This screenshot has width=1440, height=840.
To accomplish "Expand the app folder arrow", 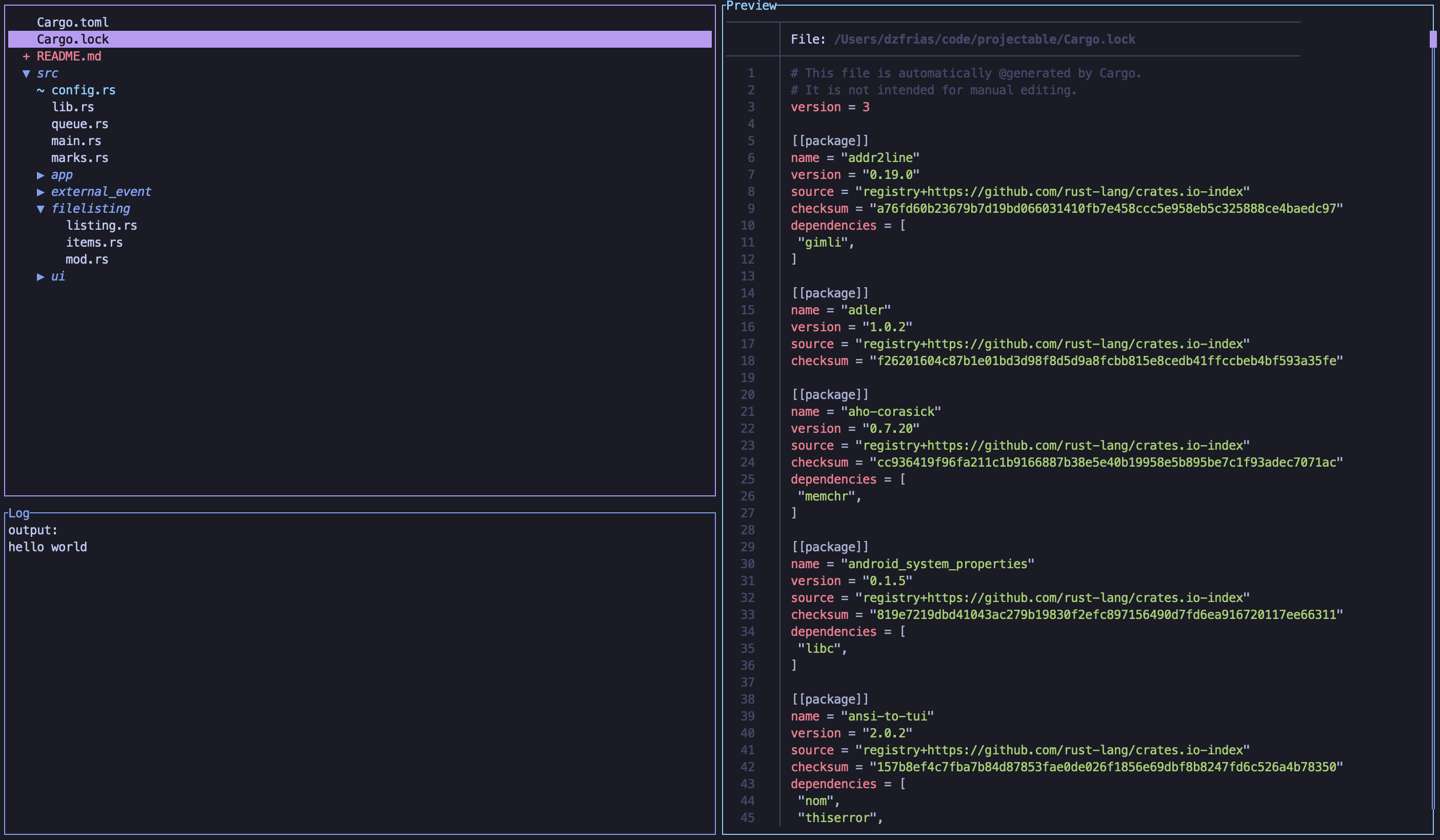I will click(41, 175).
